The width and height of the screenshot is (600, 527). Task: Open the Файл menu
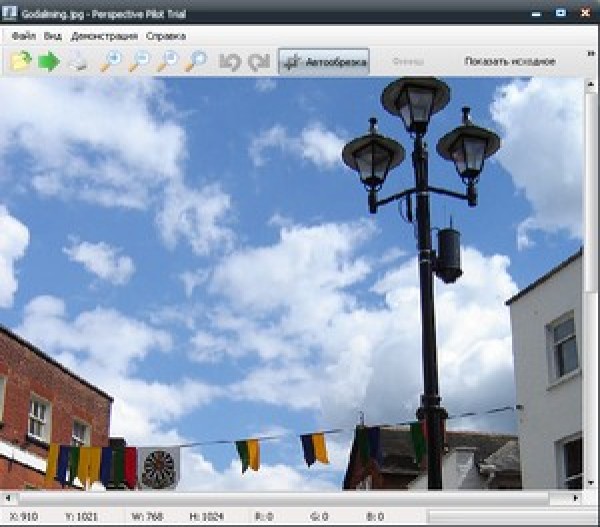24,35
